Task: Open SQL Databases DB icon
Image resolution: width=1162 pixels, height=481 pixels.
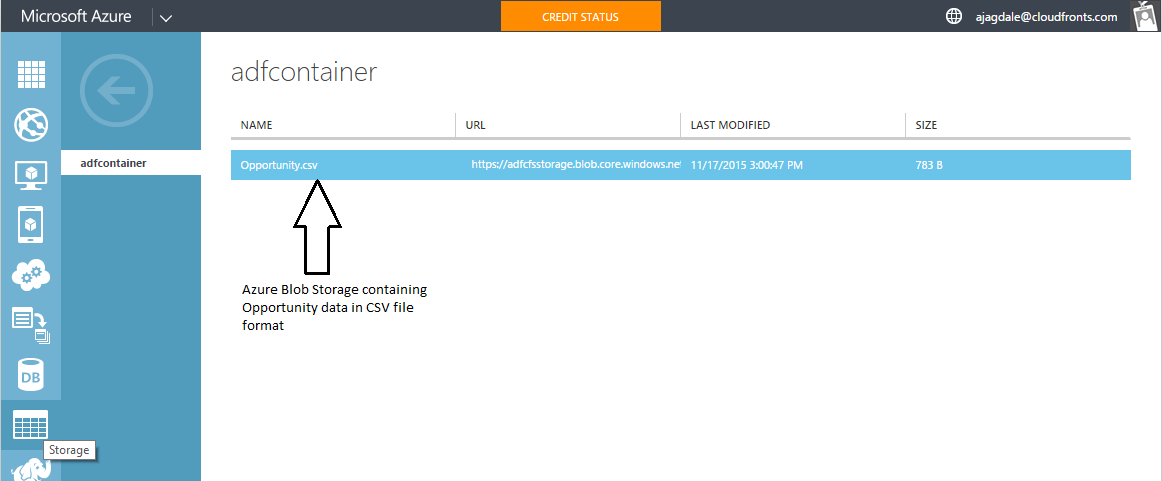Action: [x=31, y=376]
